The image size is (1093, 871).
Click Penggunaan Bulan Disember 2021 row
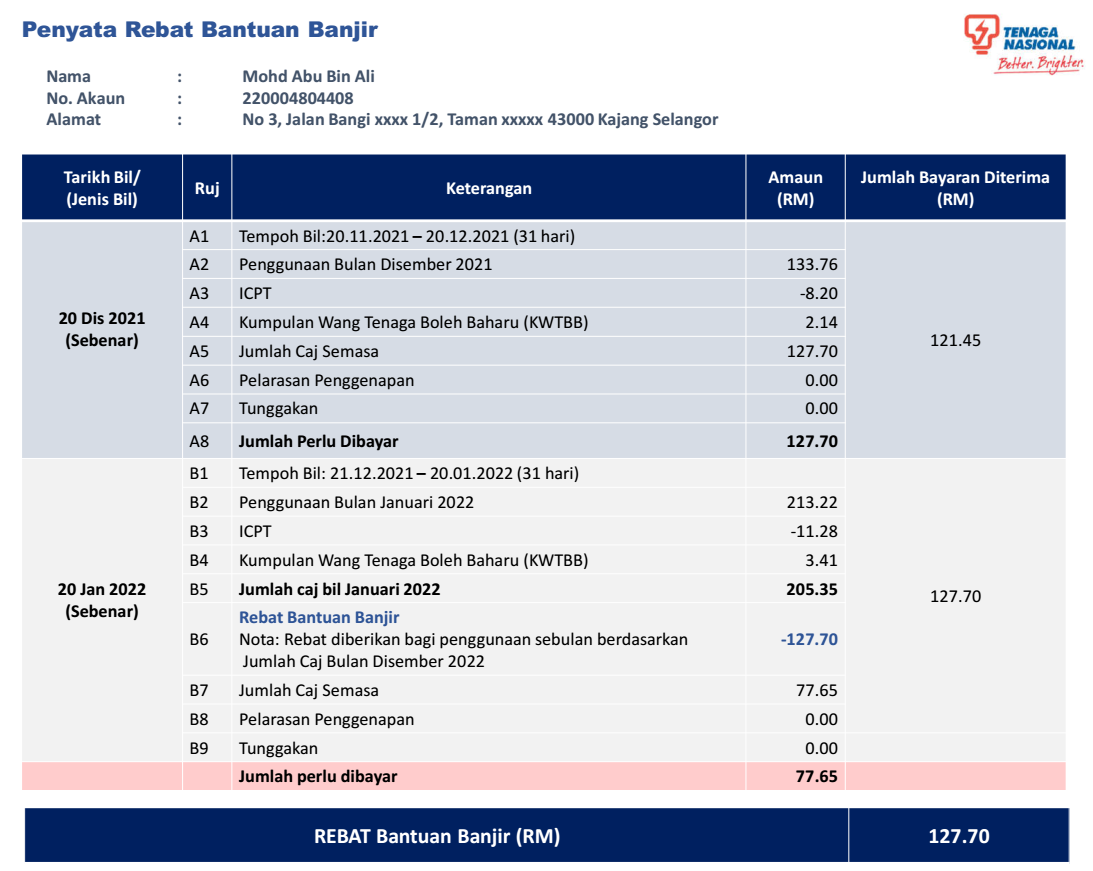point(365,265)
